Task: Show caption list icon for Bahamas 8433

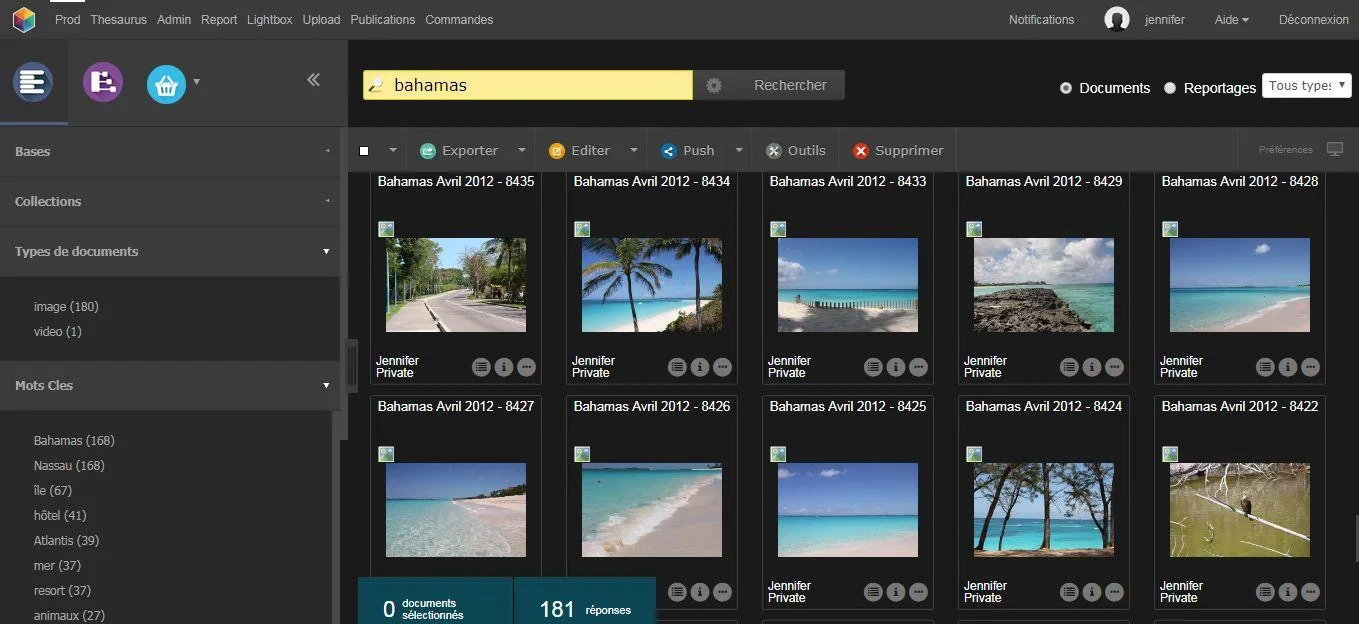Action: 874,367
